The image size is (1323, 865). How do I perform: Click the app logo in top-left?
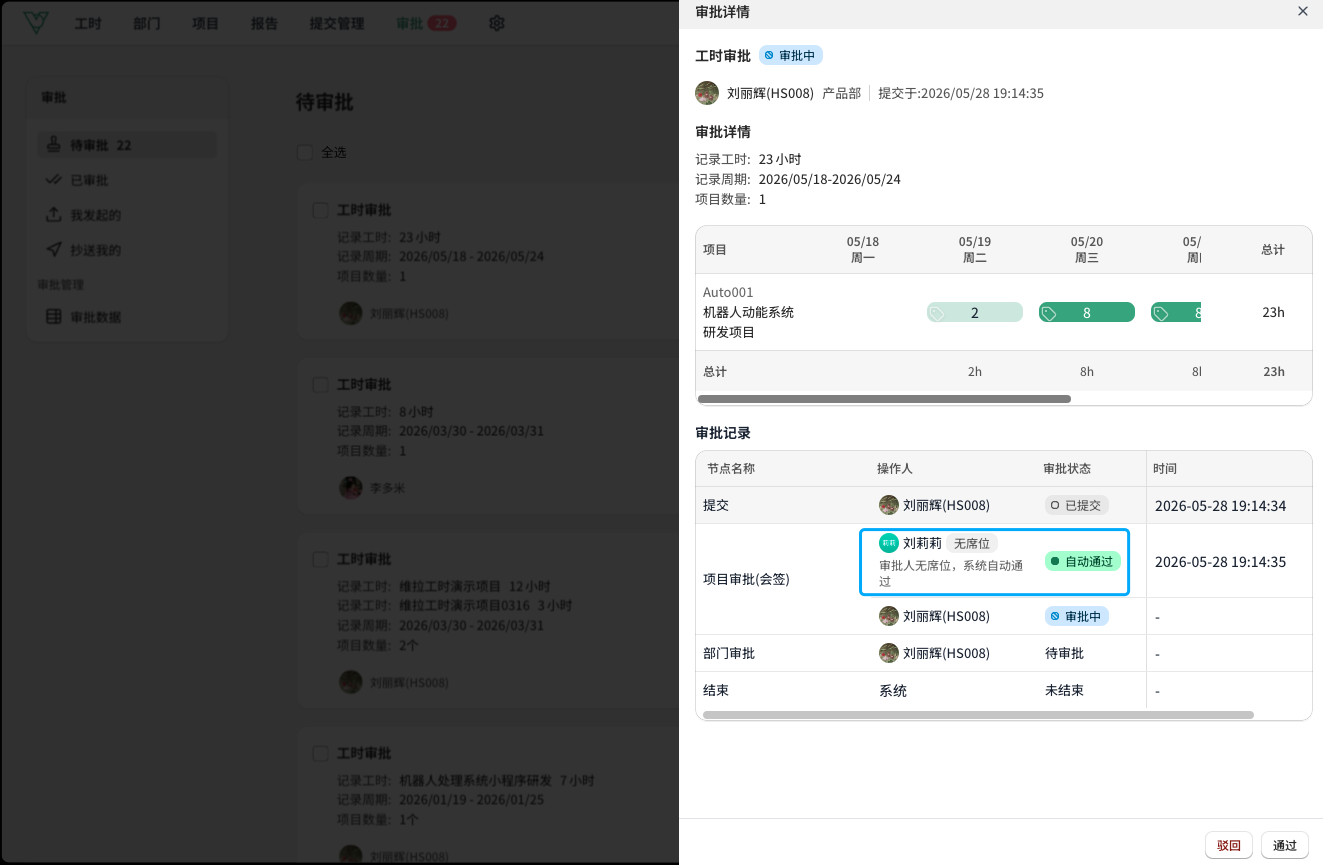pyautogui.click(x=37, y=23)
